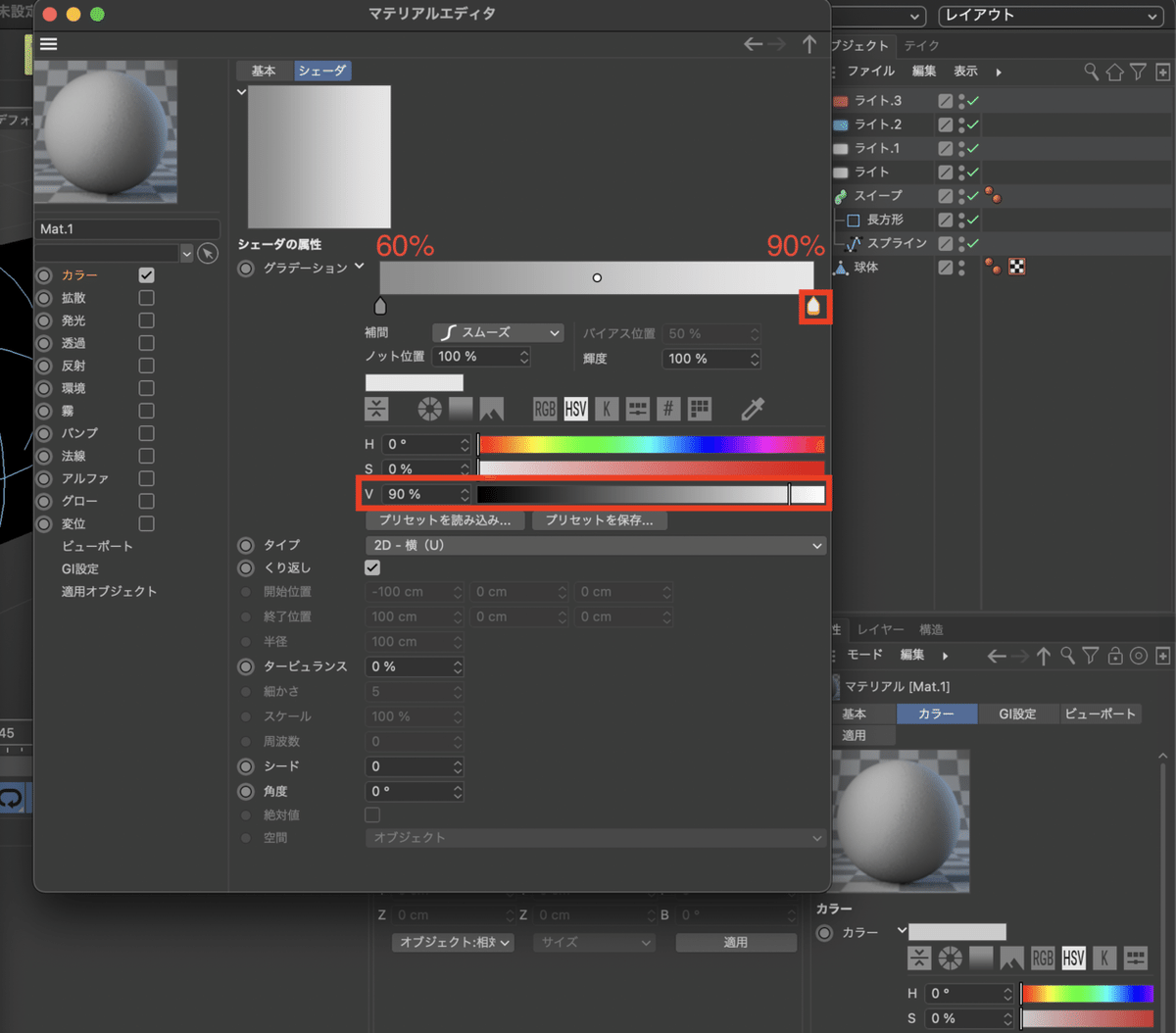Open GI設定 in channel list
Viewport: 1176px width, 1033px height.
80,569
